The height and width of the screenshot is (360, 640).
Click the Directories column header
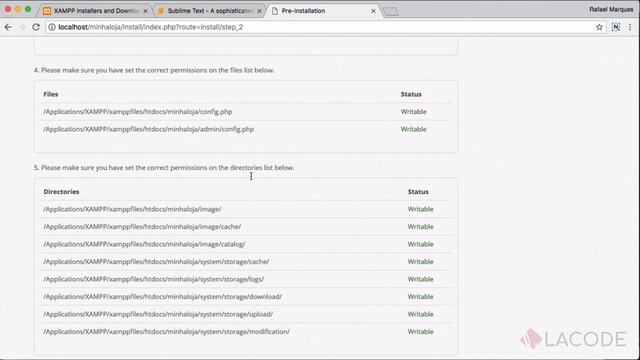coord(61,191)
